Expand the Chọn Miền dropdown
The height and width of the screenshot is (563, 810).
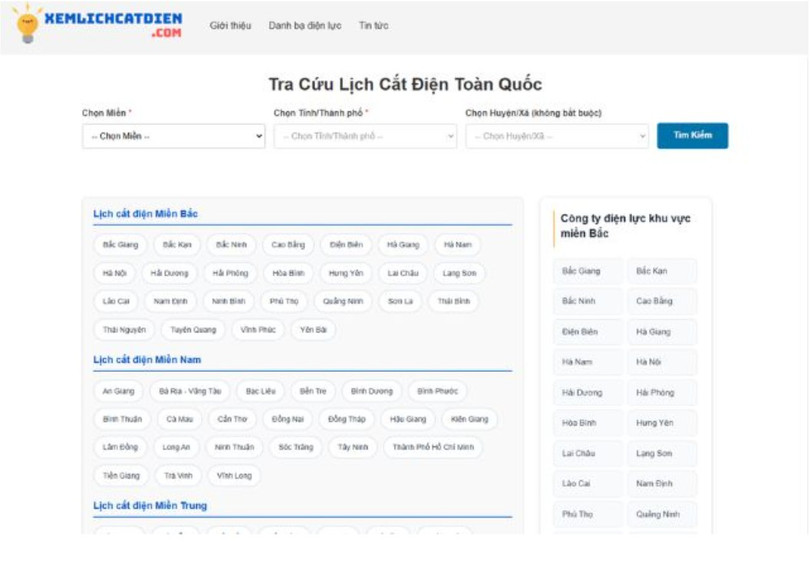173,136
